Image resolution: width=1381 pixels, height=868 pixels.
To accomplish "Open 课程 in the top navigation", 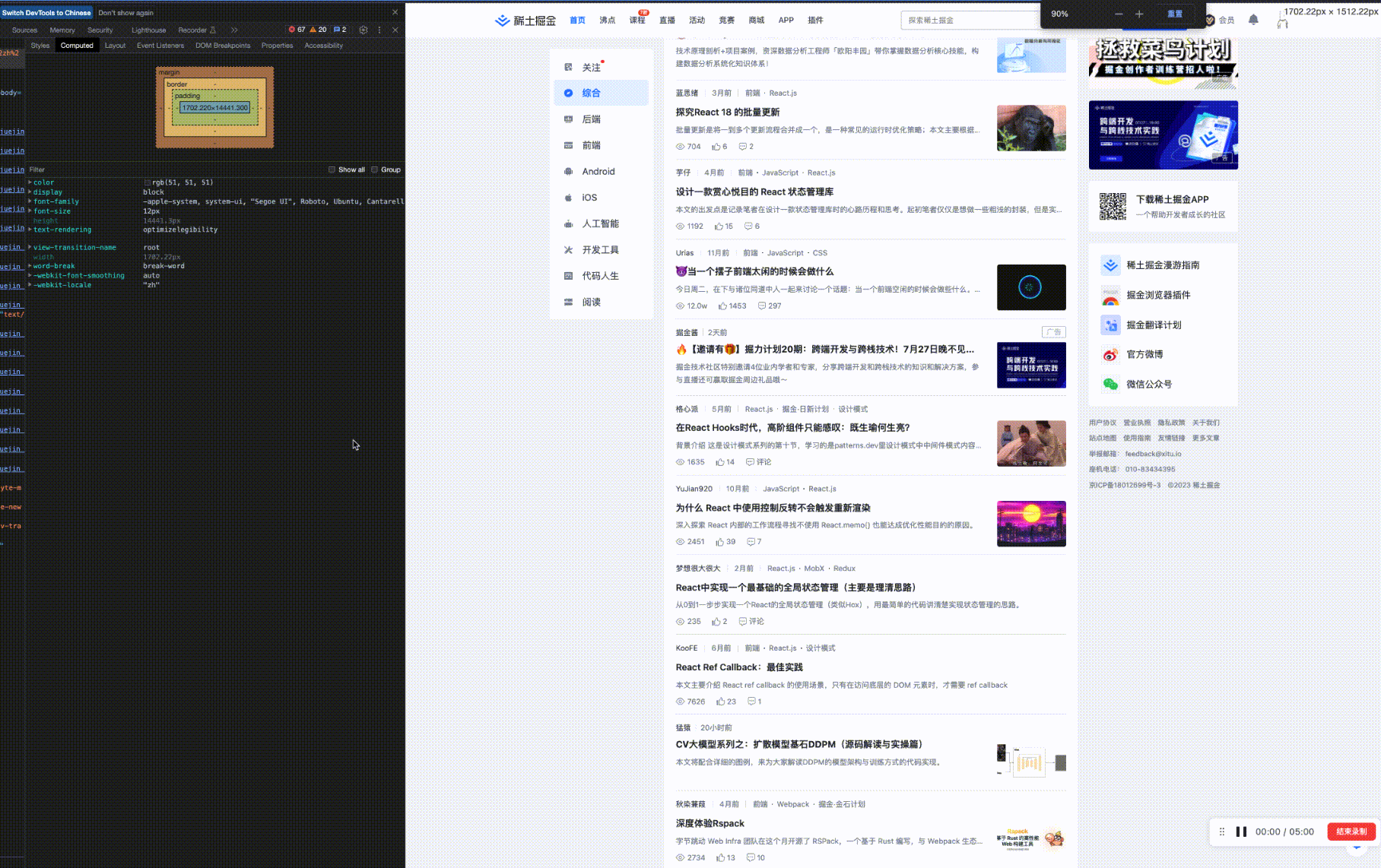I will (x=637, y=21).
